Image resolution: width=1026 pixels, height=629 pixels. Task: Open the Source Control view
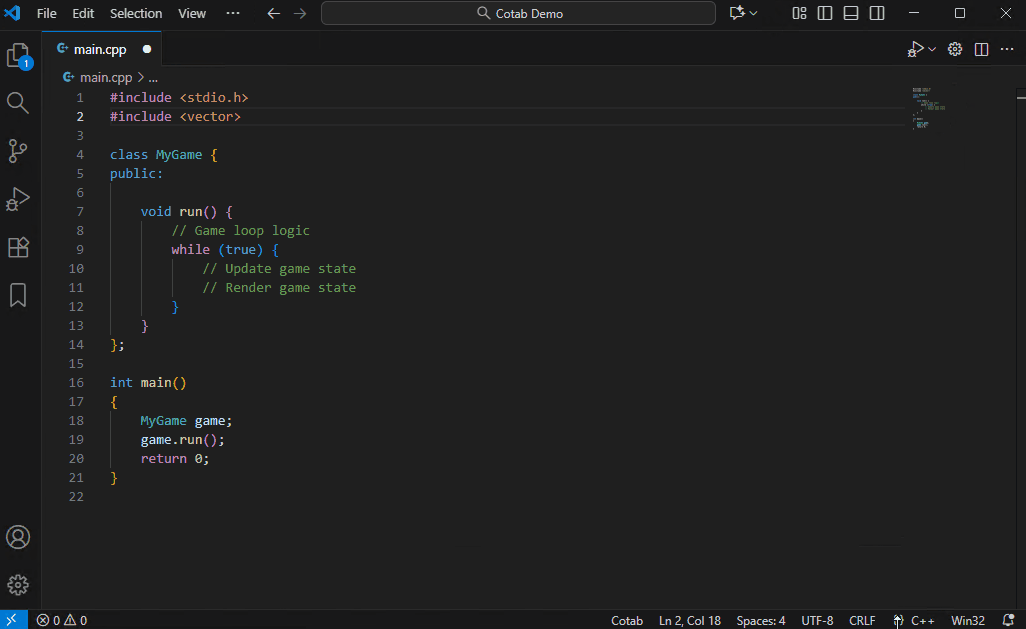click(18, 151)
